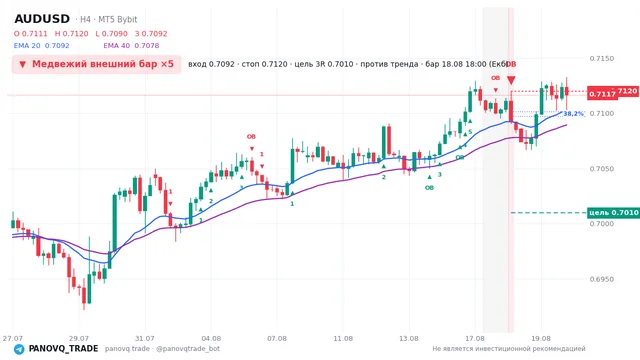This screenshot has height=360, width=640.
Task: Click the 29.07 date axis label
Action: click(x=79, y=338)
